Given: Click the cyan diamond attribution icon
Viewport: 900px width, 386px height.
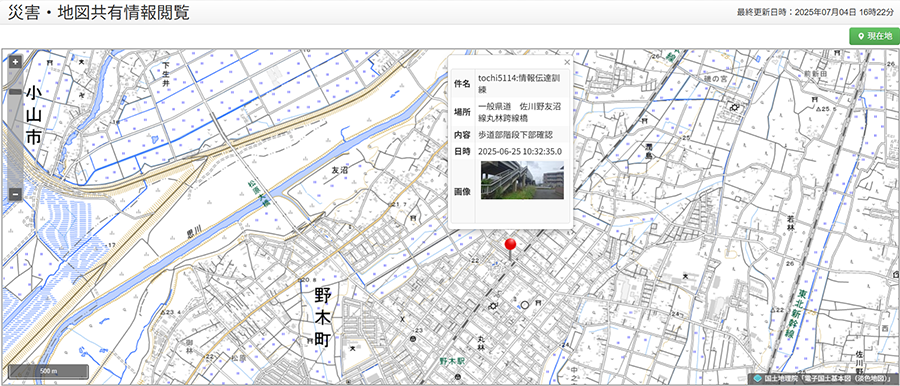Looking at the screenshot, I should 758,379.
